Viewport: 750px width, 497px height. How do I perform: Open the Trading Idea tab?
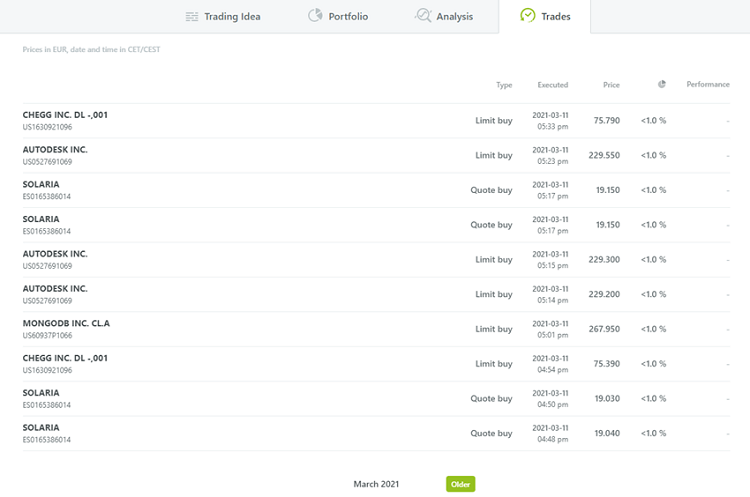pos(223,17)
